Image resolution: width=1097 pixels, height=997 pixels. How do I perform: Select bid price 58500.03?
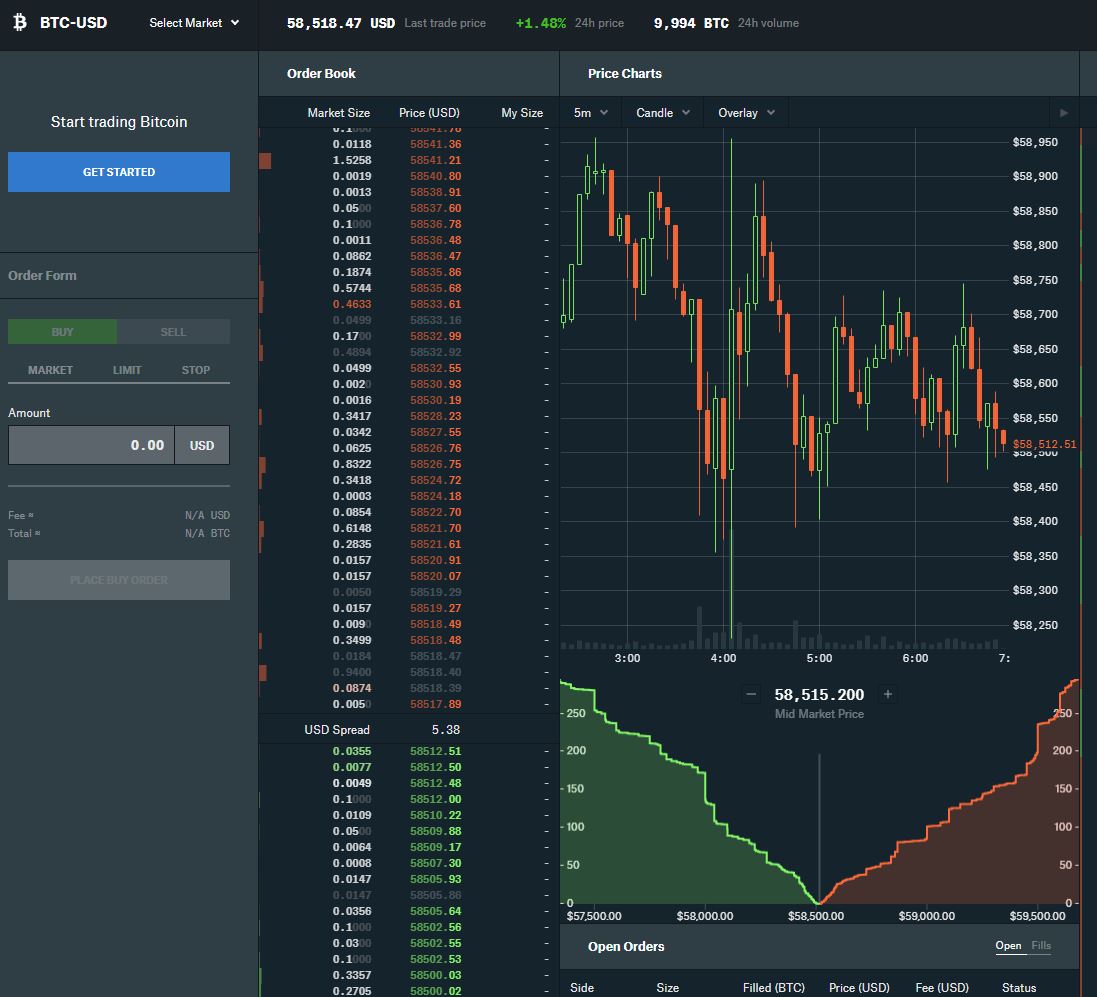tap(435, 975)
